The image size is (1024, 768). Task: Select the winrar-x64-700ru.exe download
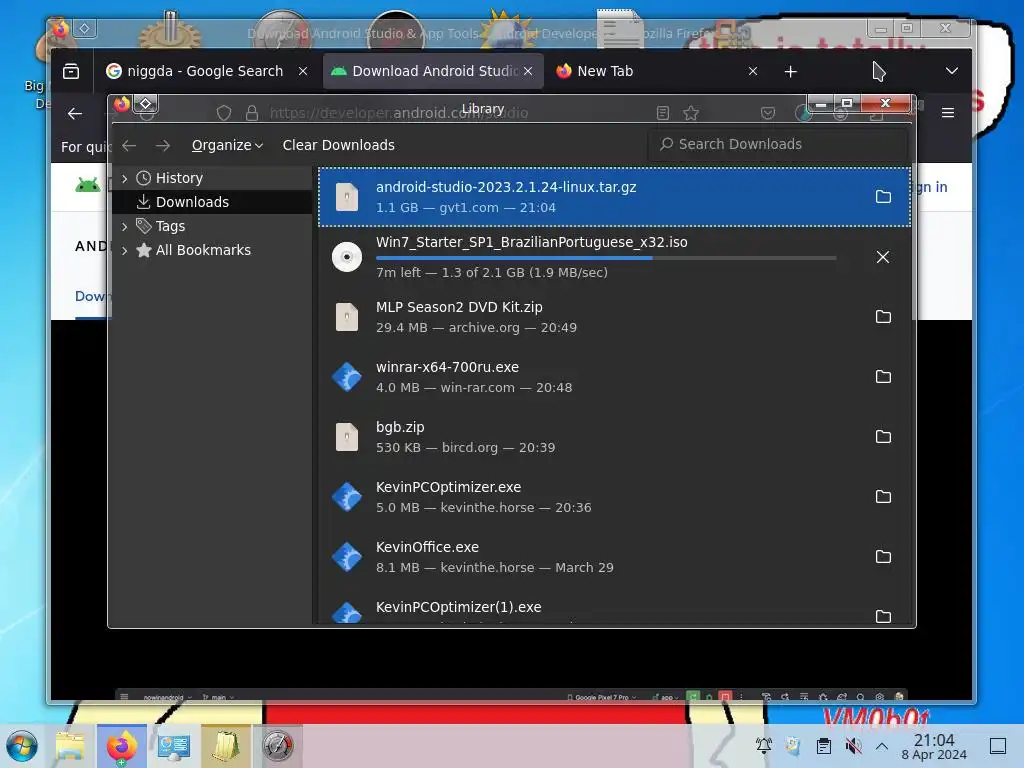pyautogui.click(x=615, y=377)
